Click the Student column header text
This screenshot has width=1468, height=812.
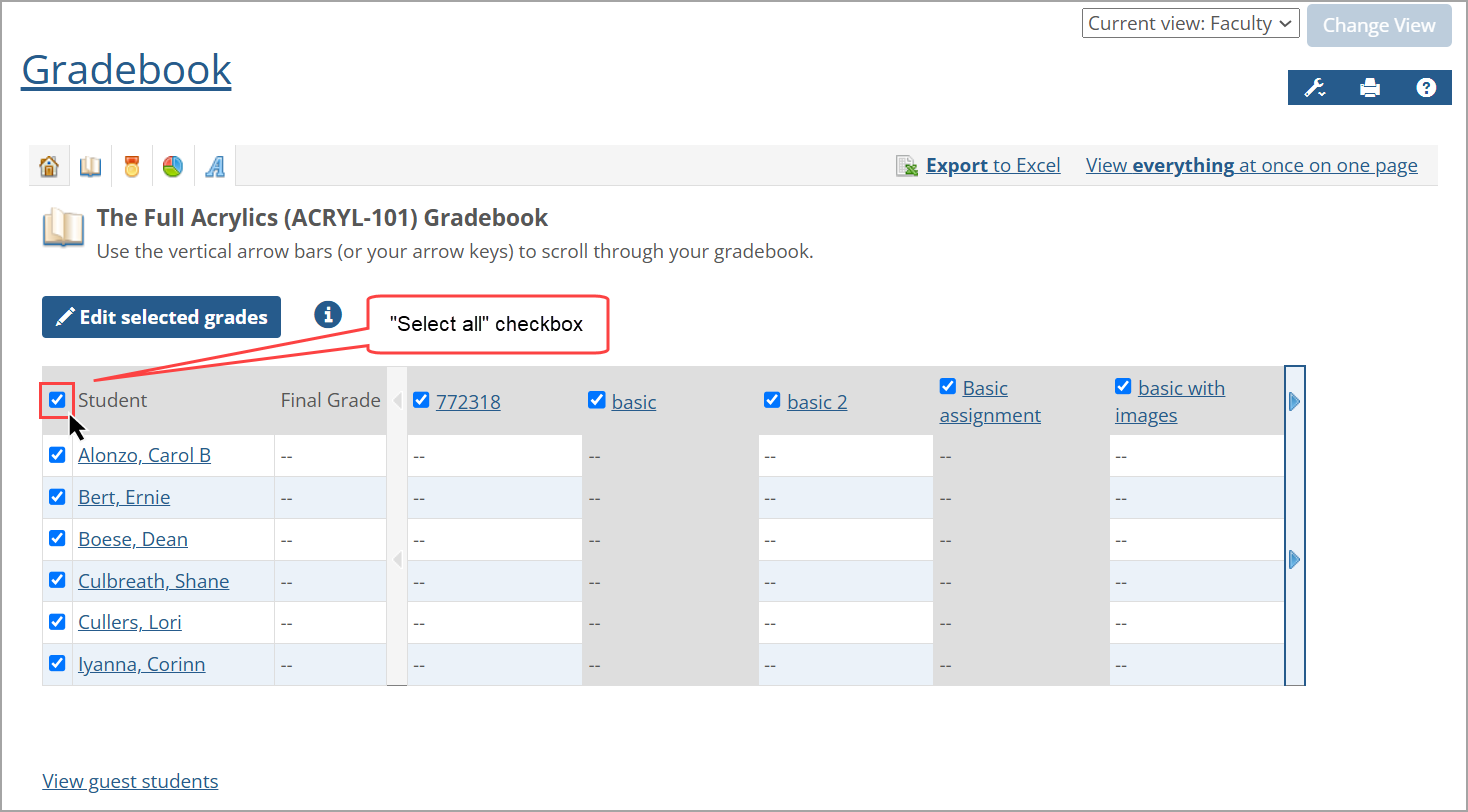tap(113, 400)
